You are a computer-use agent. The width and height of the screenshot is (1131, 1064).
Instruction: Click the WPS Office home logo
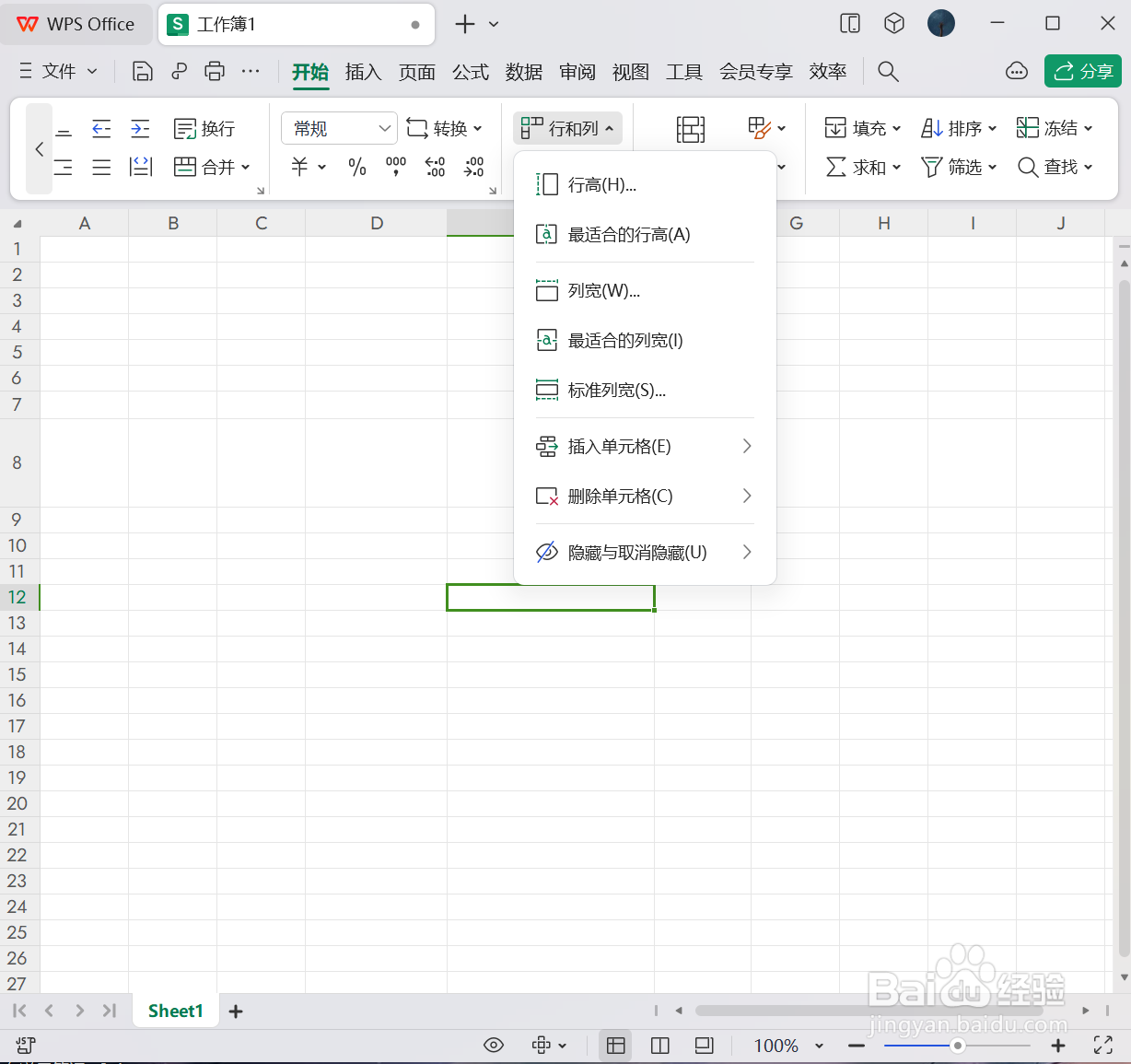click(x=76, y=24)
